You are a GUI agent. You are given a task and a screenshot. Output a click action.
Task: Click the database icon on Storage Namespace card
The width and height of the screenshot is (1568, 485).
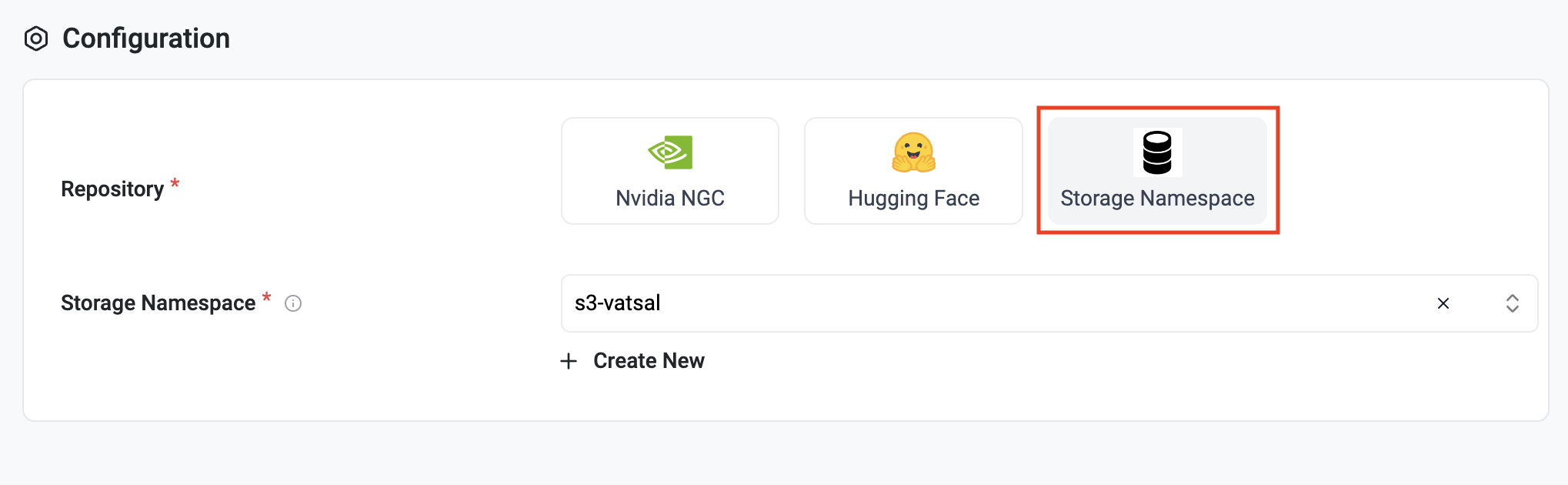pos(1156,153)
